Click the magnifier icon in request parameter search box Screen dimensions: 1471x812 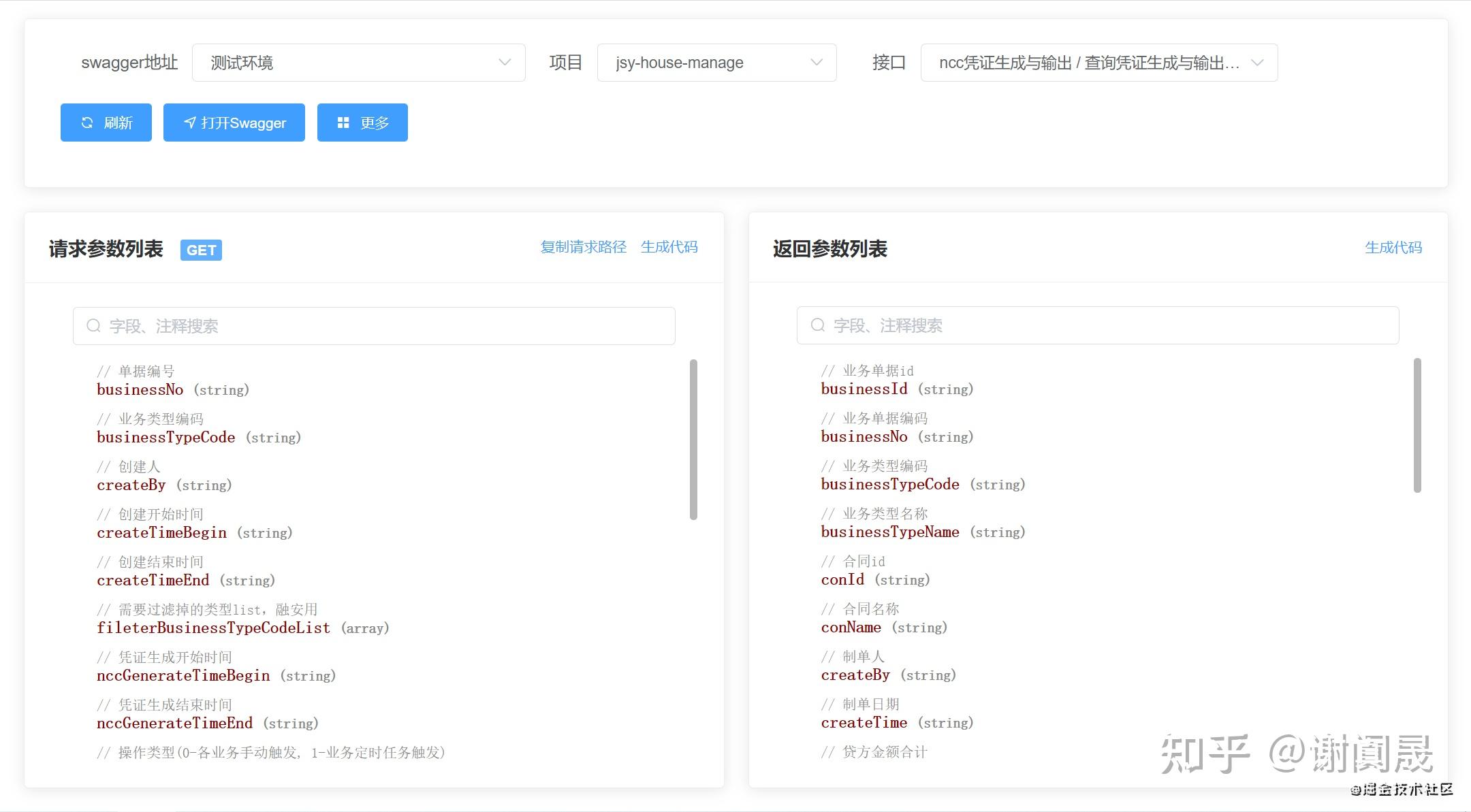click(x=93, y=325)
